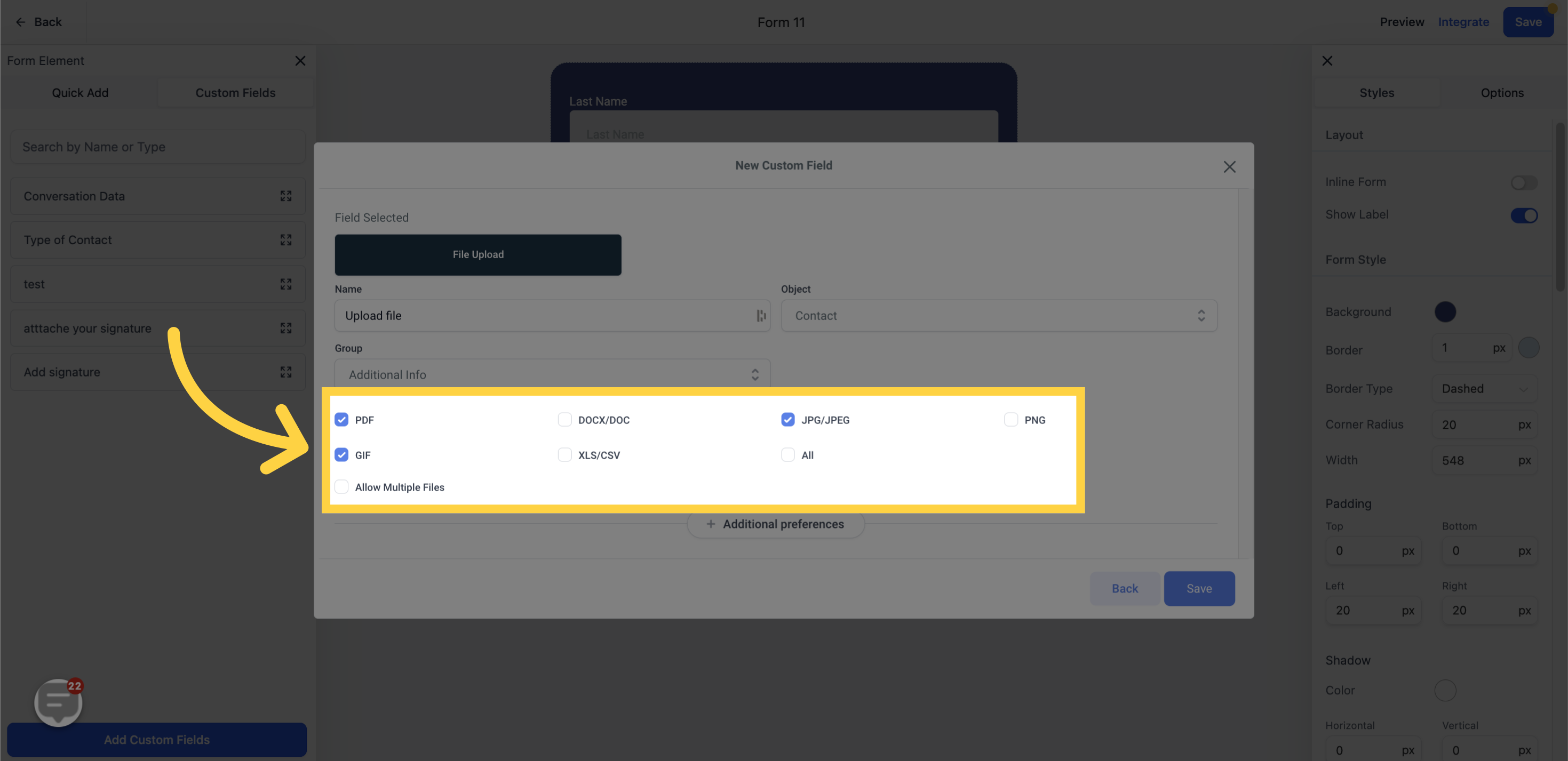Switch to the Options tab in right panel
This screenshot has height=761, width=1568.
coord(1502,93)
